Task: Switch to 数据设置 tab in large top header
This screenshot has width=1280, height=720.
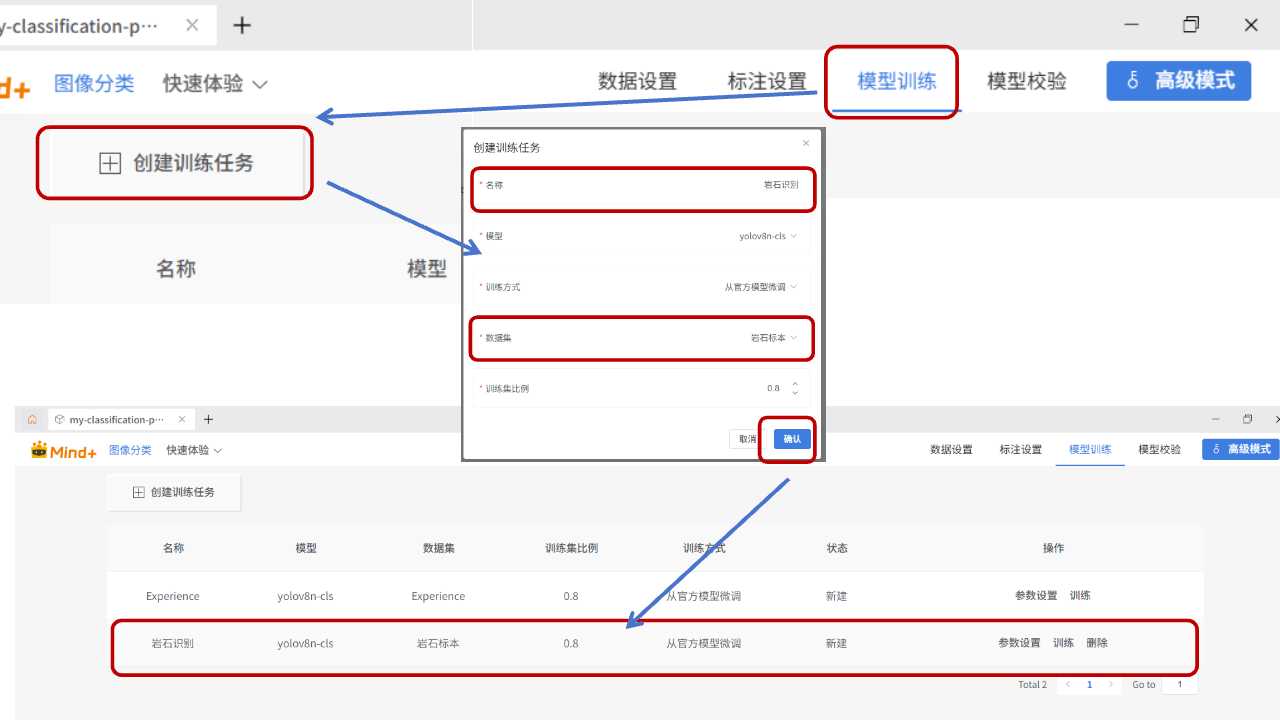Action: [637, 82]
